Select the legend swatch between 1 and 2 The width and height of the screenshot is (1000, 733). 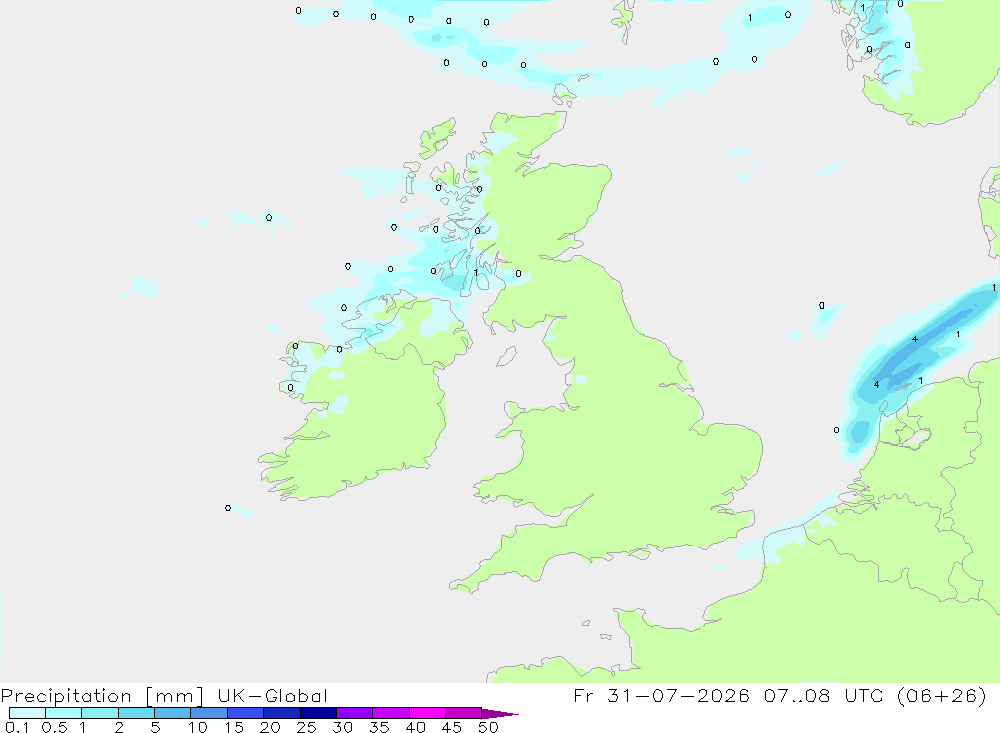coord(100,713)
